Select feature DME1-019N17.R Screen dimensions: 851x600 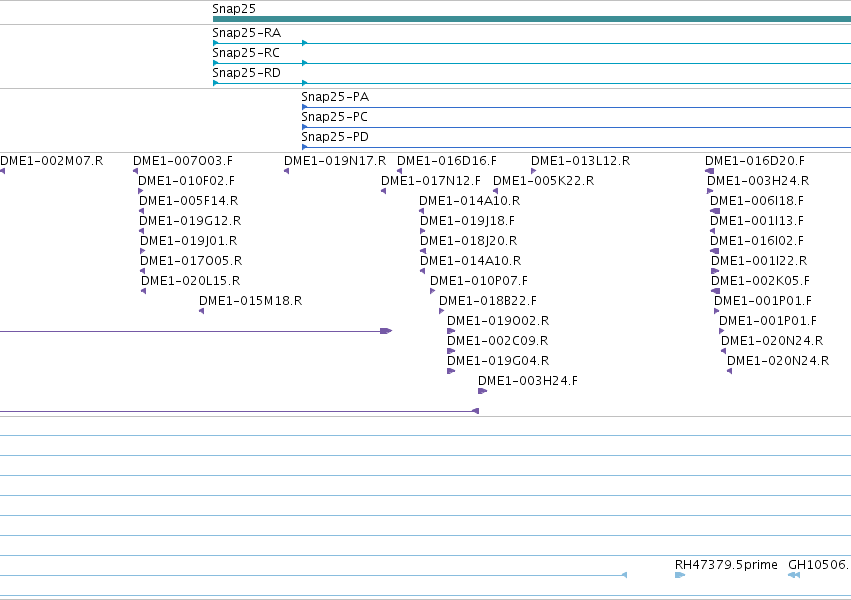pos(335,161)
